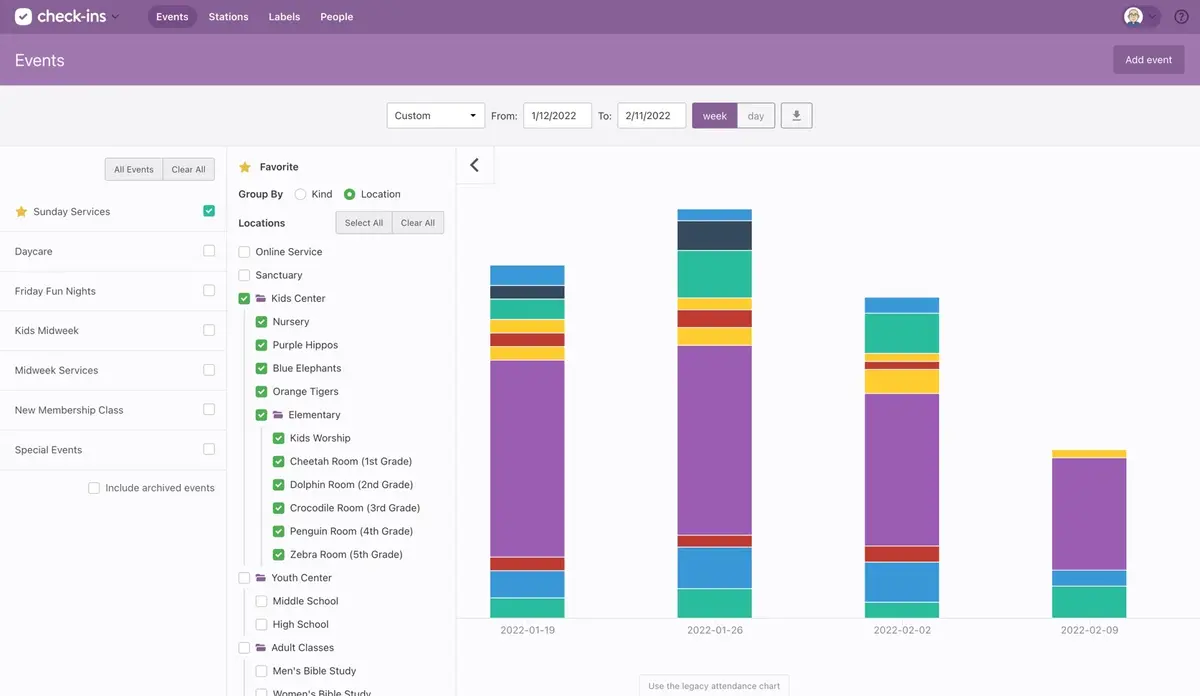Click the Kids Center folder icon
Image resolution: width=1200 pixels, height=696 pixels.
261,298
